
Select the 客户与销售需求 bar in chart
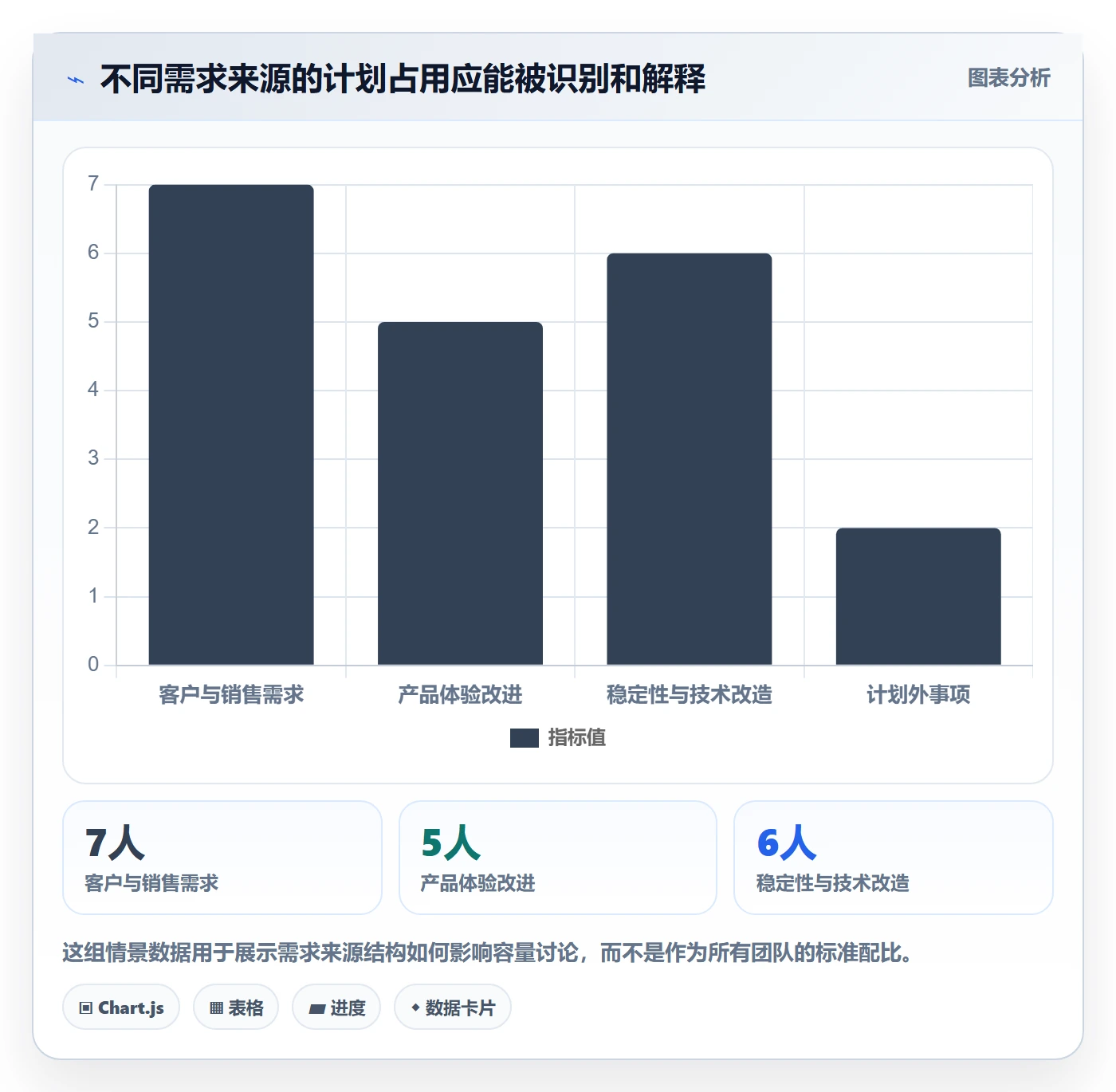[231, 425]
